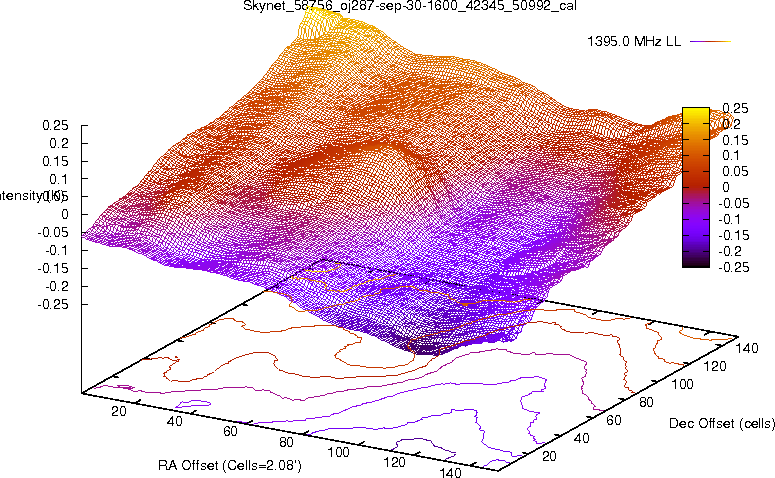This screenshot has height=478, width=775.
Task: Click the -0.2 label on the color bar
Action: [731, 251]
